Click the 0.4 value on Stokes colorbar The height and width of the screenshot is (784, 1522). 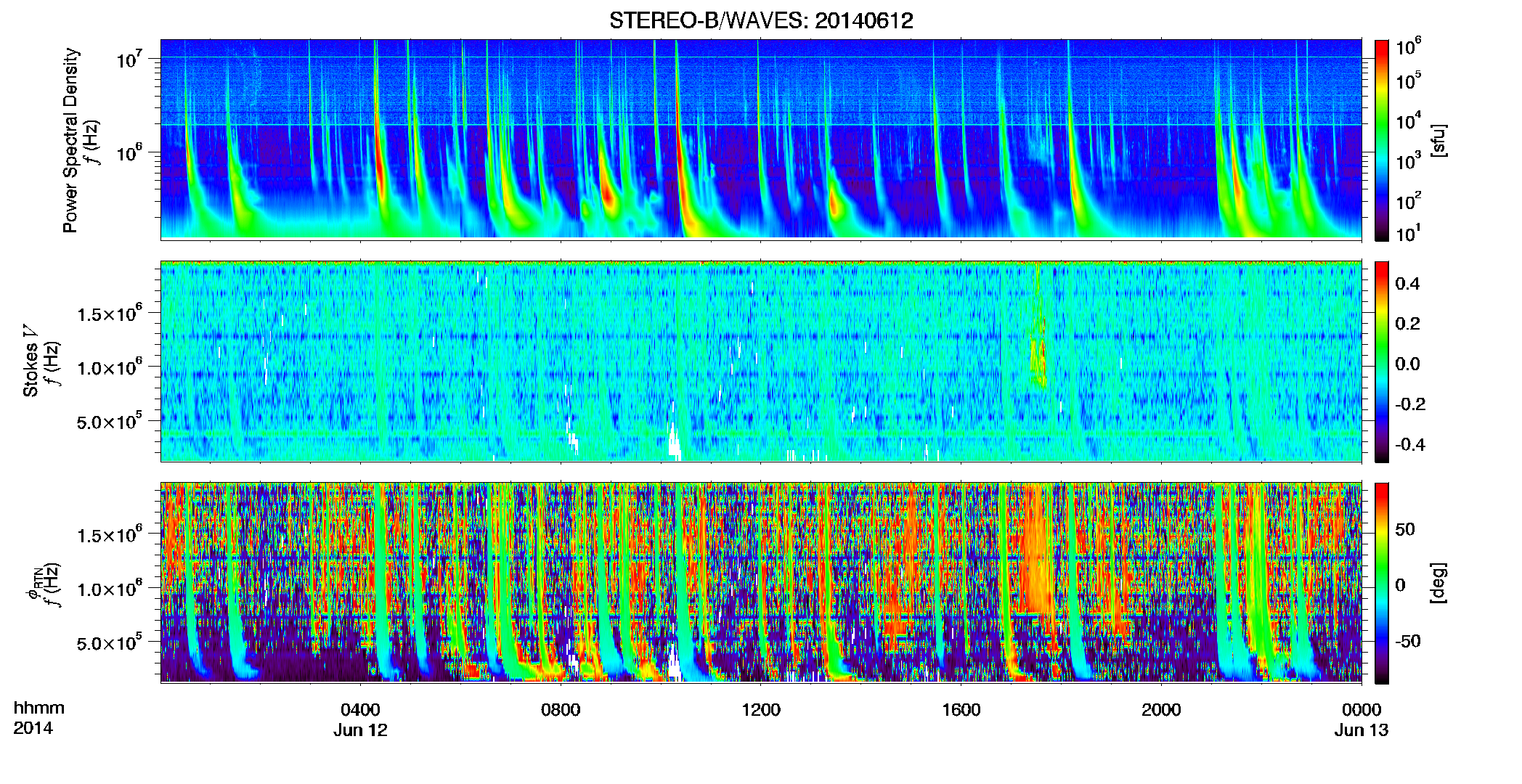1407,284
